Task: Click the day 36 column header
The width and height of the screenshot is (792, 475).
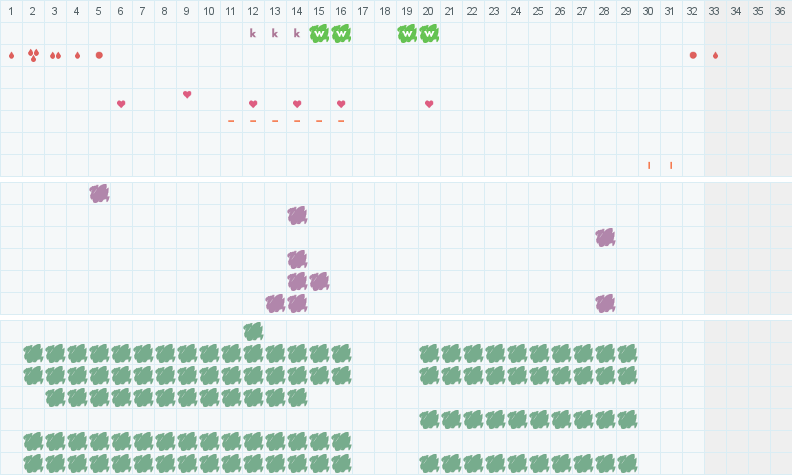Action: click(780, 10)
